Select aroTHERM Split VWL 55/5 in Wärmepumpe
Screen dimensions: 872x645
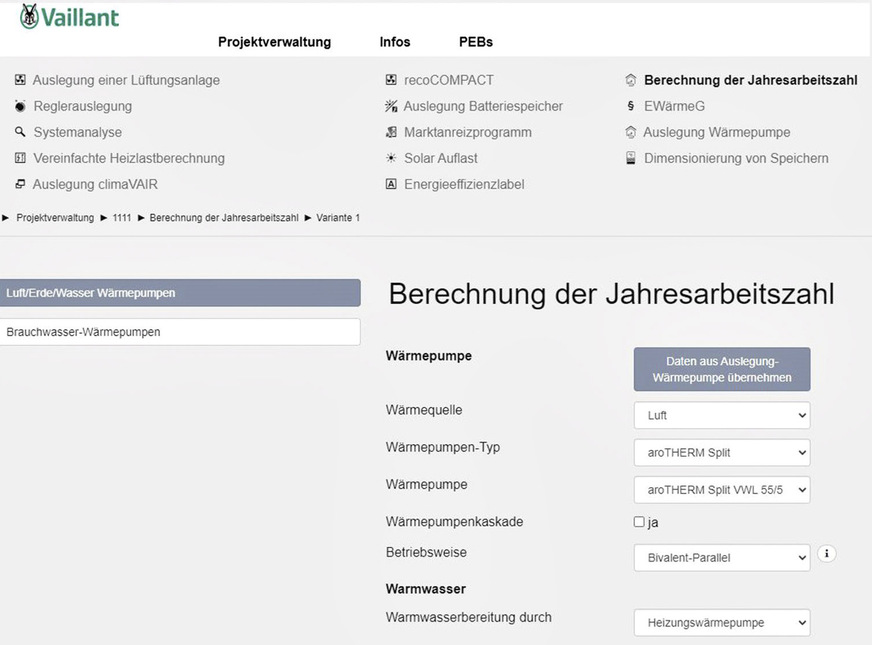pos(721,490)
